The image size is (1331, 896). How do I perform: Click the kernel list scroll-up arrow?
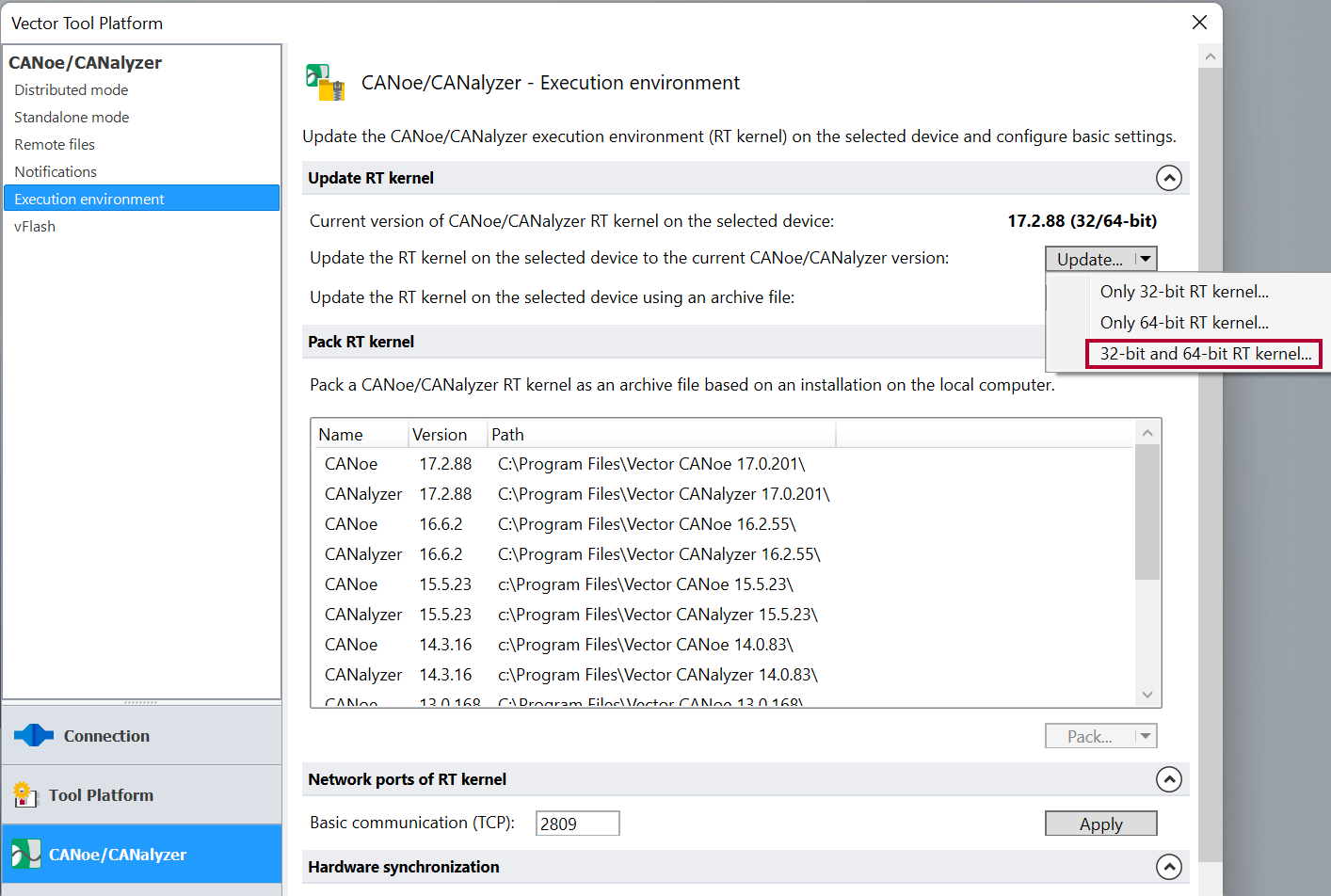point(1147,433)
